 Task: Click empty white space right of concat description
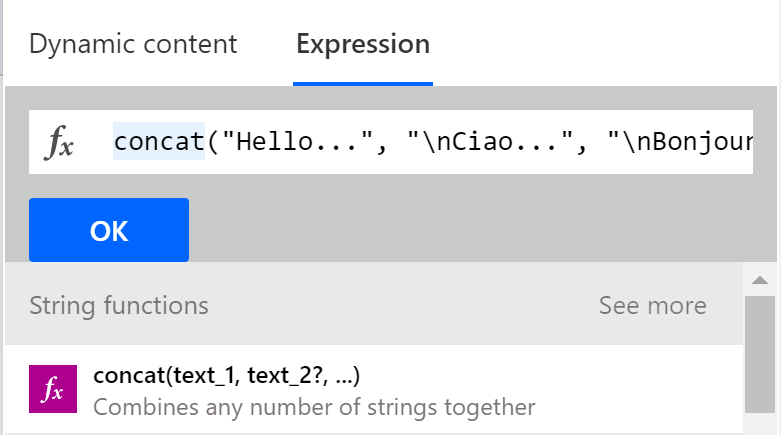pos(640,392)
